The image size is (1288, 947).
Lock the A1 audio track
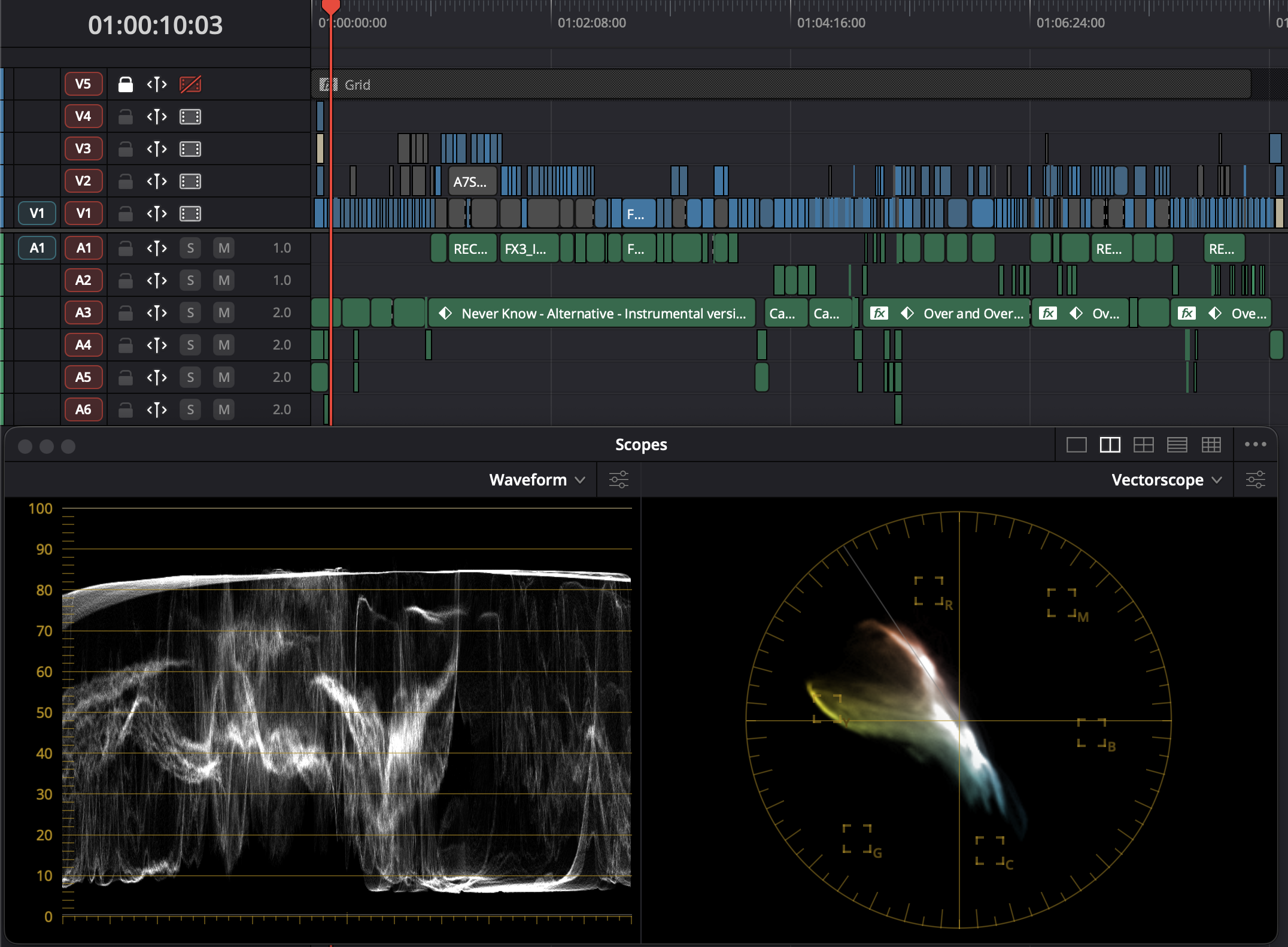(125, 248)
